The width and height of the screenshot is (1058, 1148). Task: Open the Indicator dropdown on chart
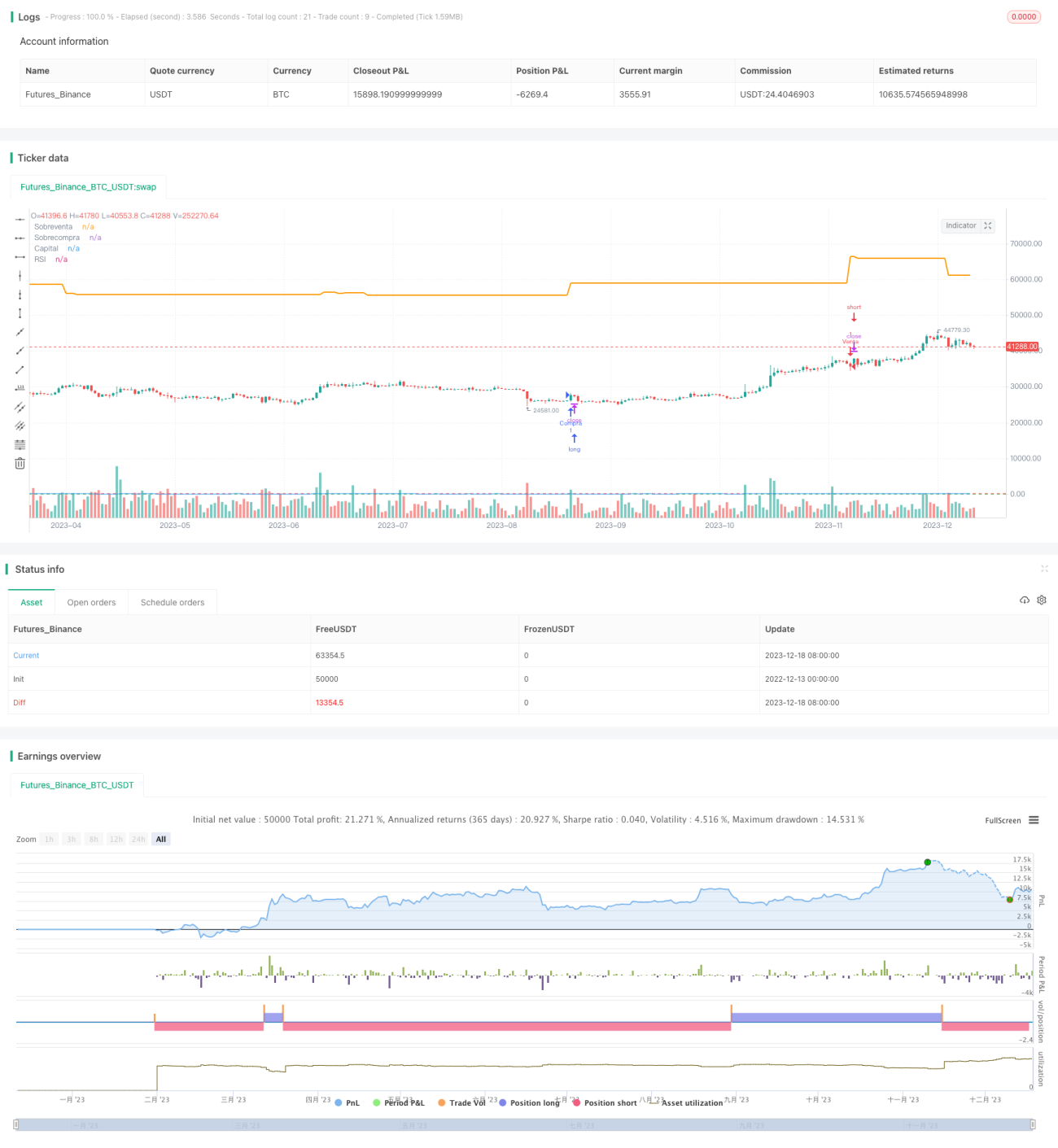(960, 226)
